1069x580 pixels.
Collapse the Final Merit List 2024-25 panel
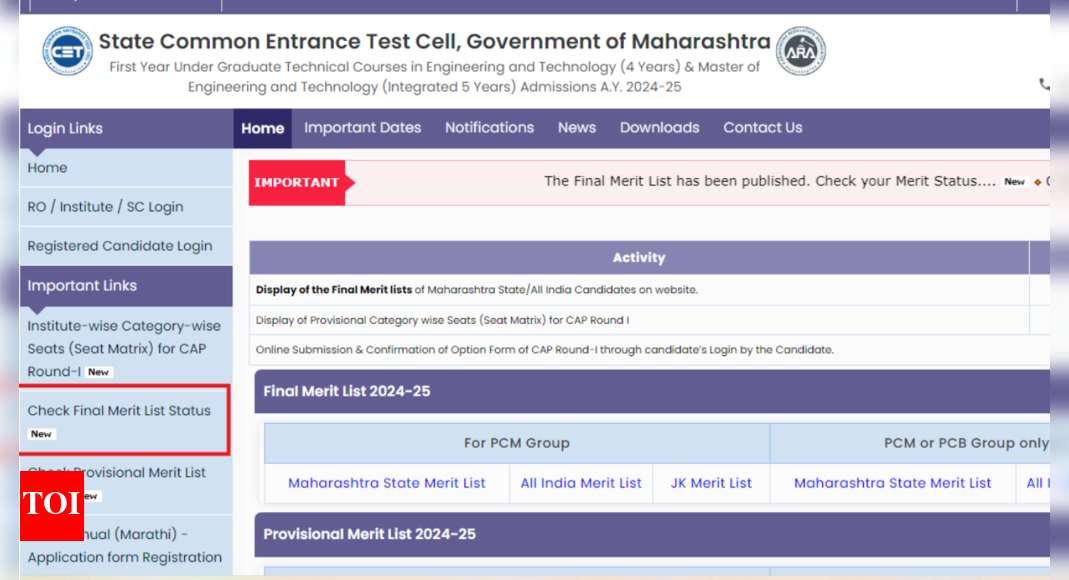[x=345, y=392]
